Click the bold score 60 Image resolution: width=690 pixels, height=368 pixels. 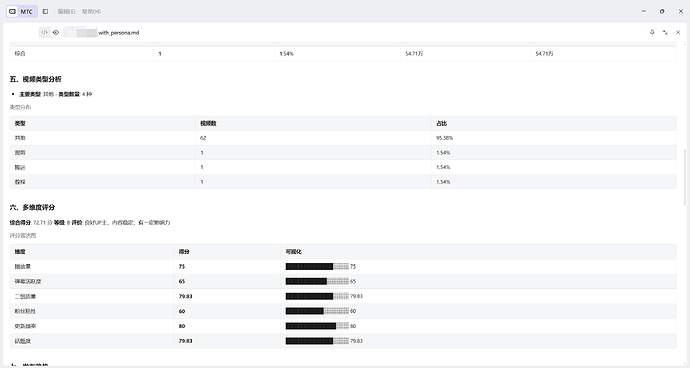point(182,311)
